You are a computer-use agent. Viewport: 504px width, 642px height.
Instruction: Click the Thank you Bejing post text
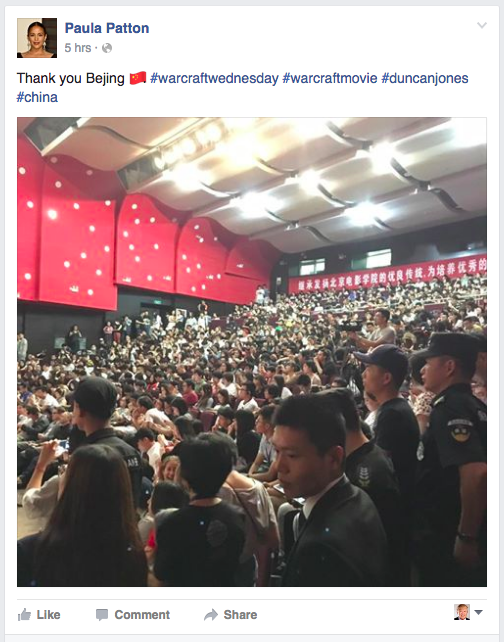[x=70, y=78]
